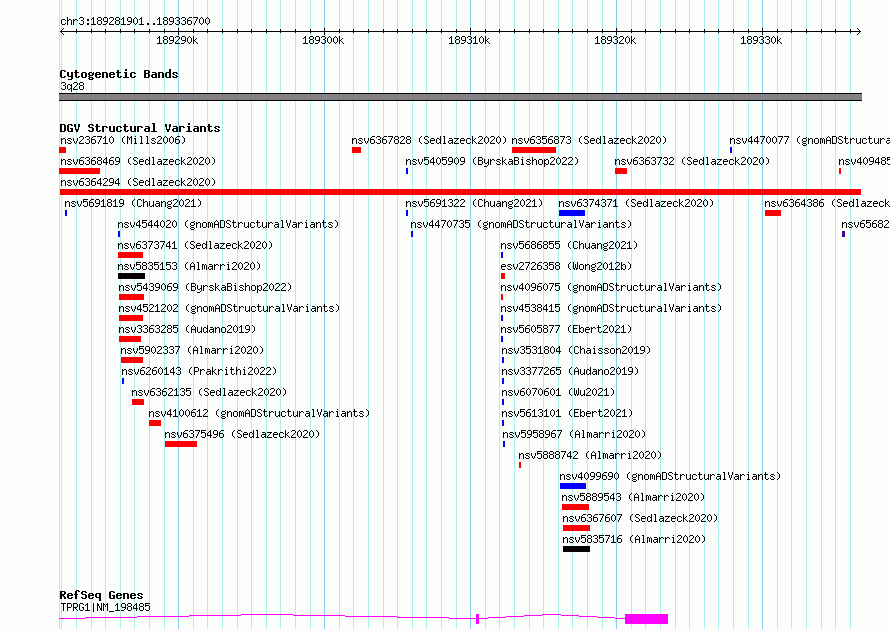Click the 189320k ruler tick label
Image resolution: width=890 pixels, height=629 pixels.
click(x=615, y=40)
